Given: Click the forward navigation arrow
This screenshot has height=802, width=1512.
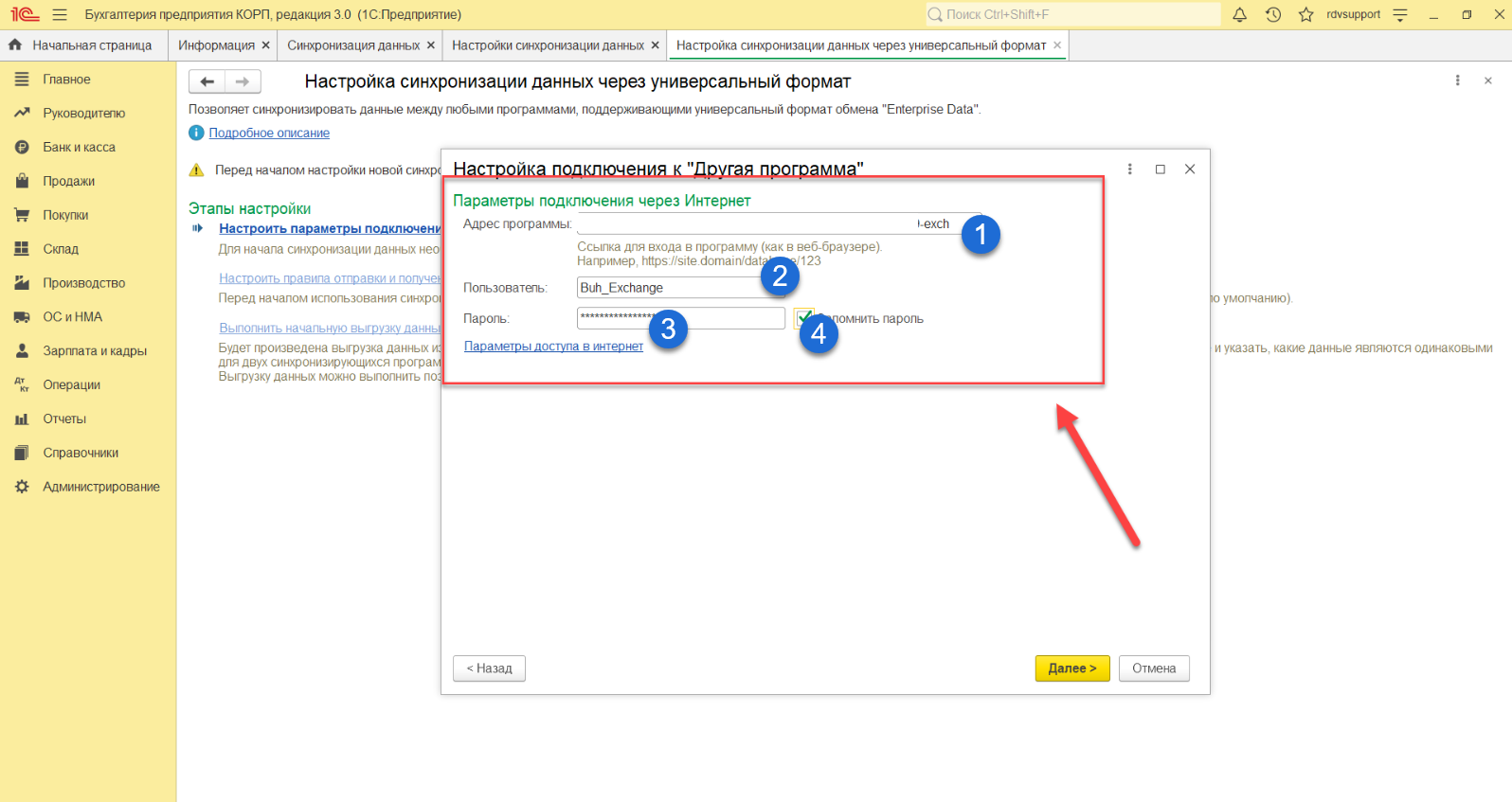Looking at the screenshot, I should tap(243, 81).
